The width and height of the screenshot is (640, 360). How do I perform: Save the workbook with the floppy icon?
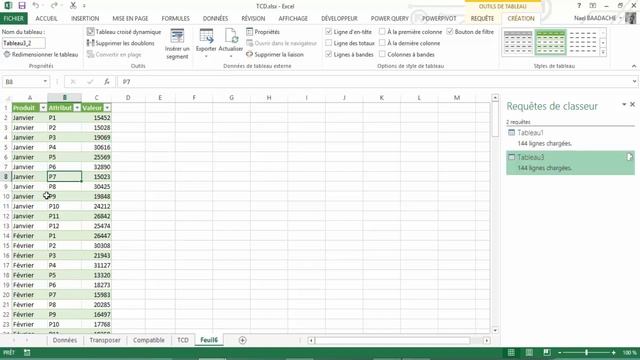click(22, 6)
